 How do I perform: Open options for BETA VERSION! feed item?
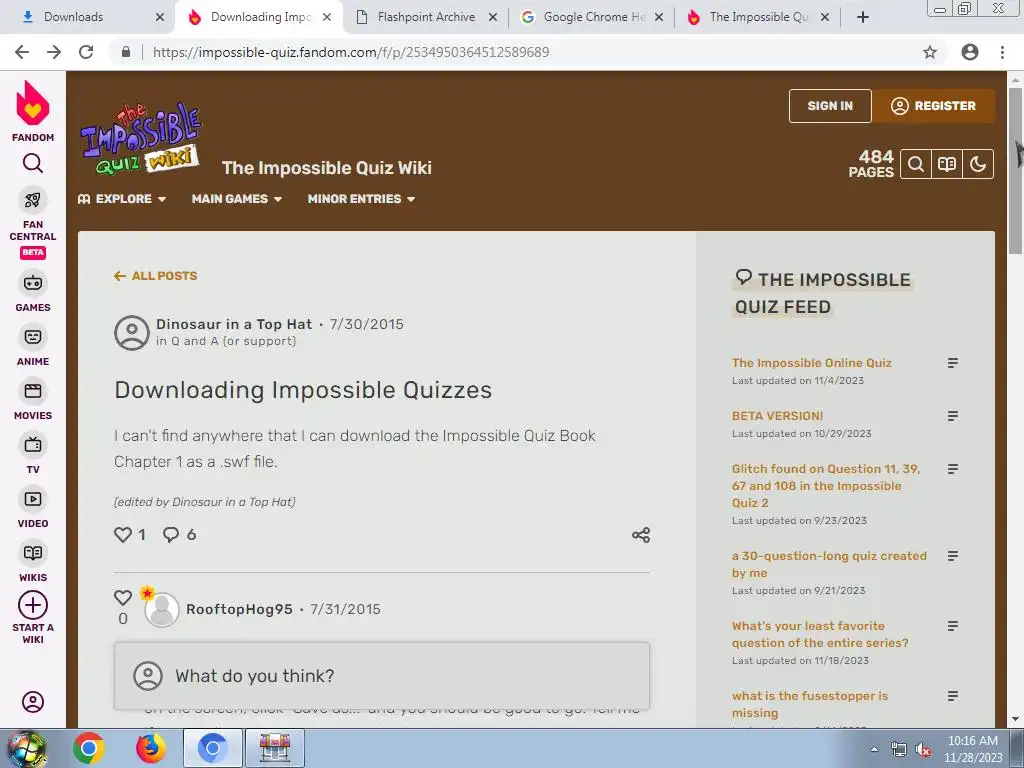click(x=953, y=416)
